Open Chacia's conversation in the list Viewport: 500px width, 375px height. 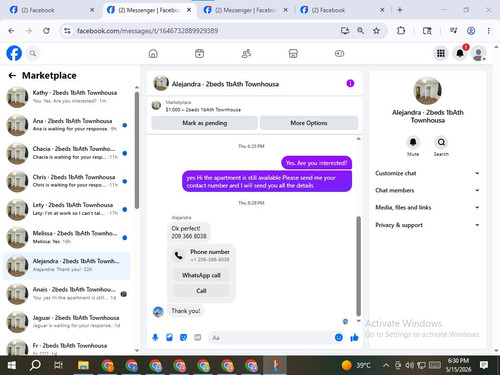(x=67, y=153)
